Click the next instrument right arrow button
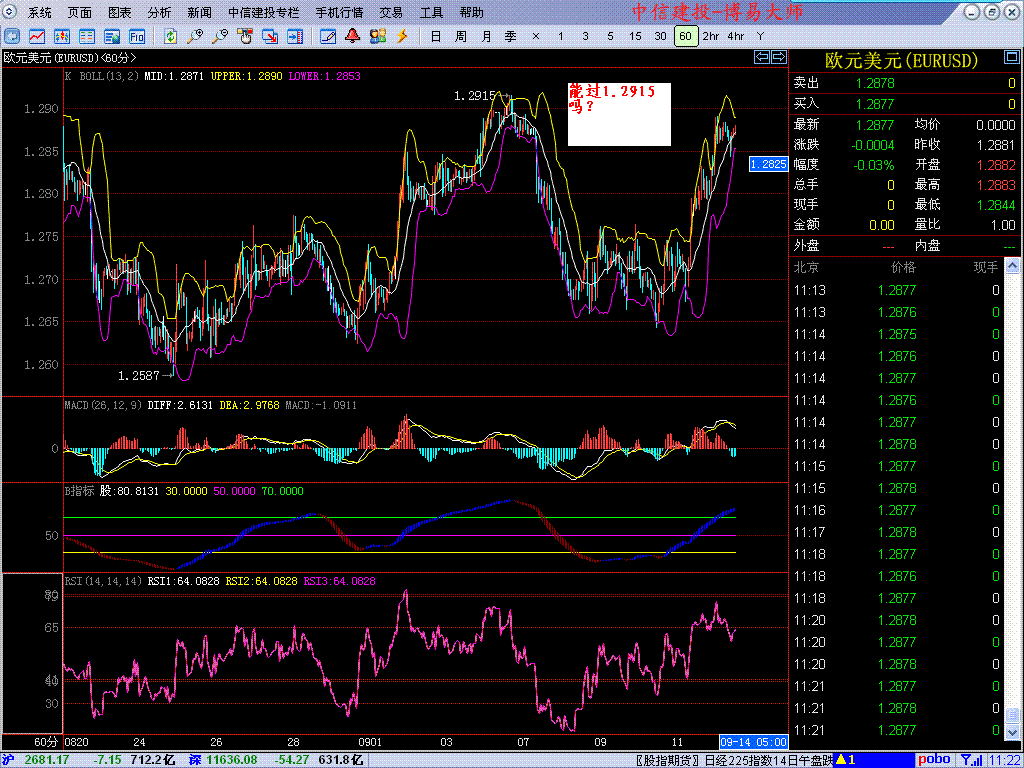1024x768 pixels. tap(775, 58)
